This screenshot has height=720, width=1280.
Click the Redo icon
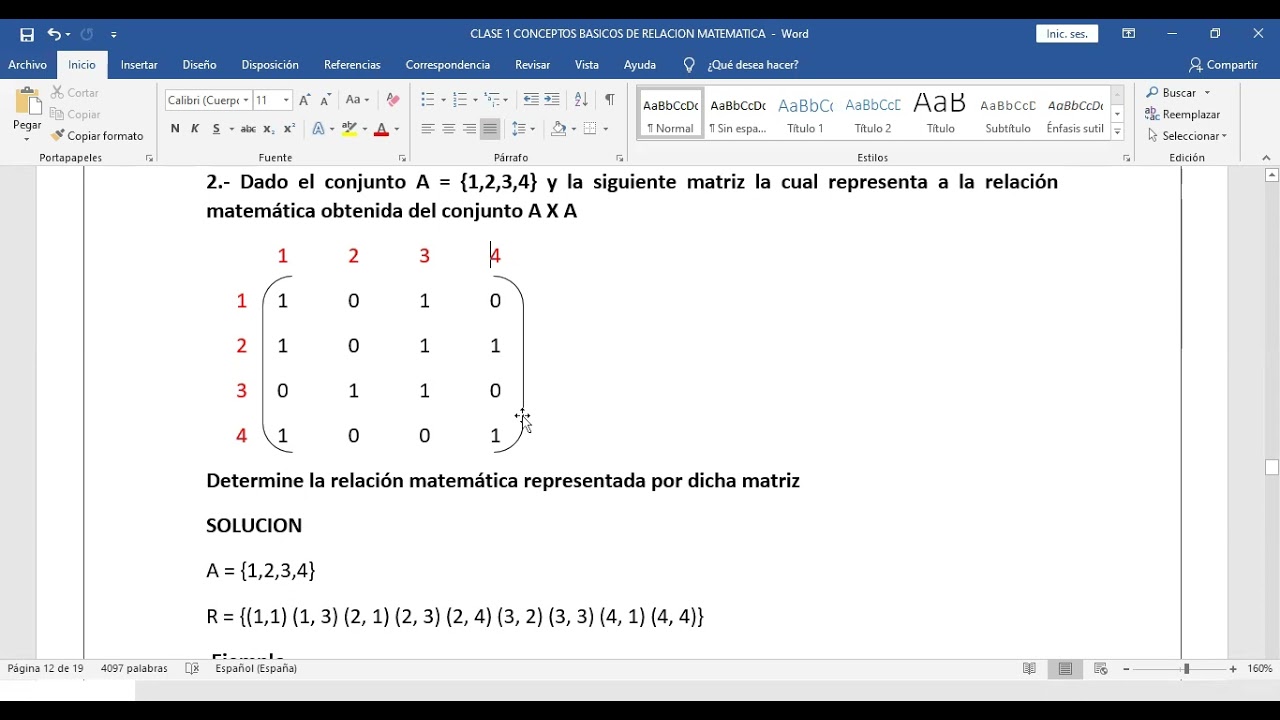click(x=87, y=34)
